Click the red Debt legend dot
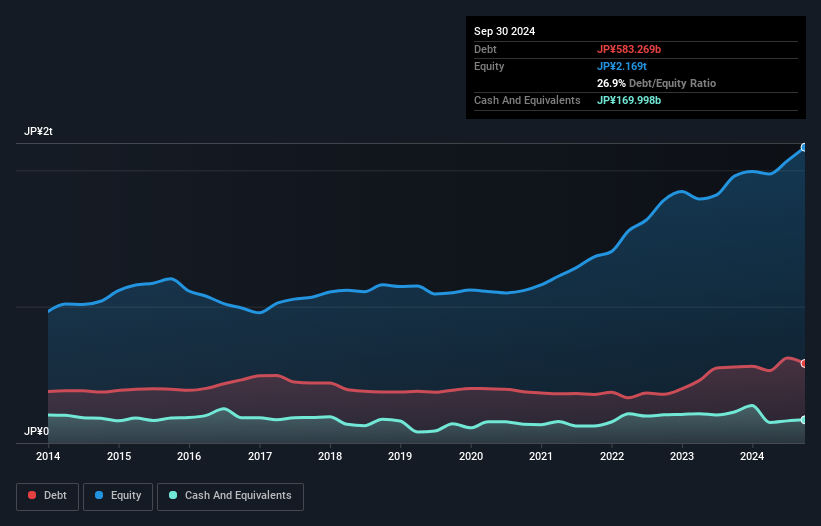821x526 pixels. tap(32, 495)
